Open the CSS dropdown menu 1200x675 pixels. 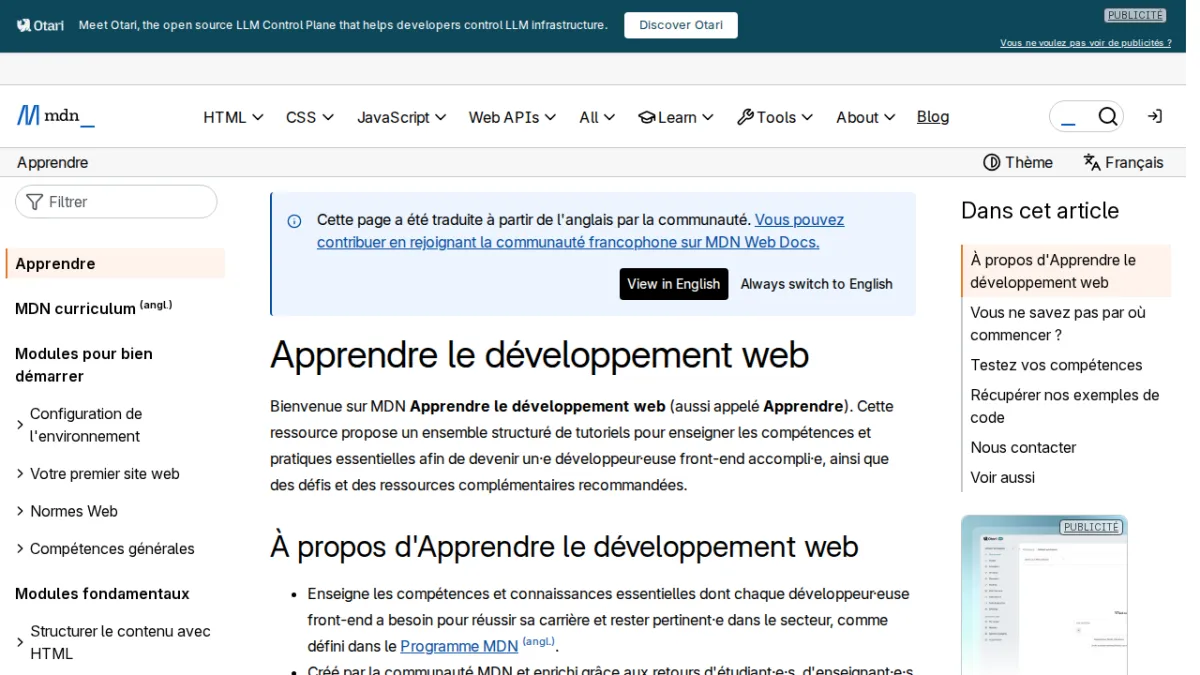point(310,117)
